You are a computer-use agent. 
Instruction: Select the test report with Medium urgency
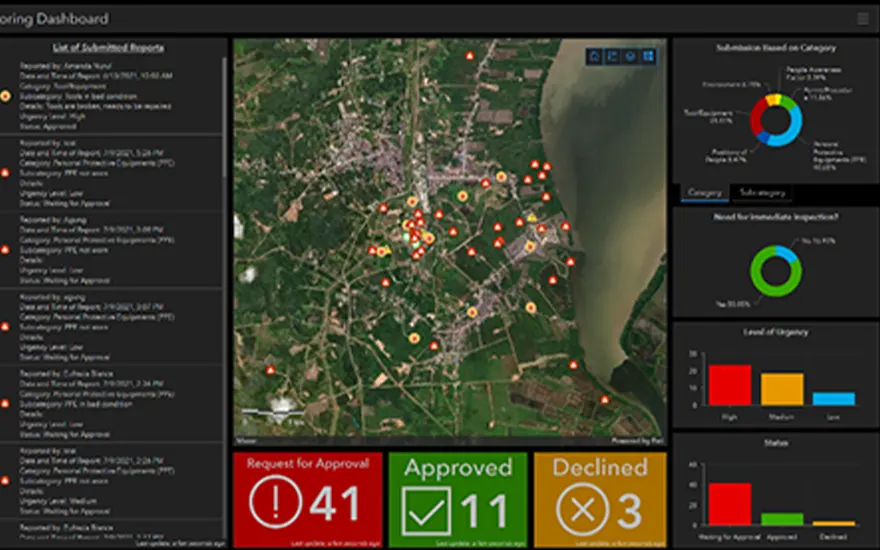click(x=111, y=480)
